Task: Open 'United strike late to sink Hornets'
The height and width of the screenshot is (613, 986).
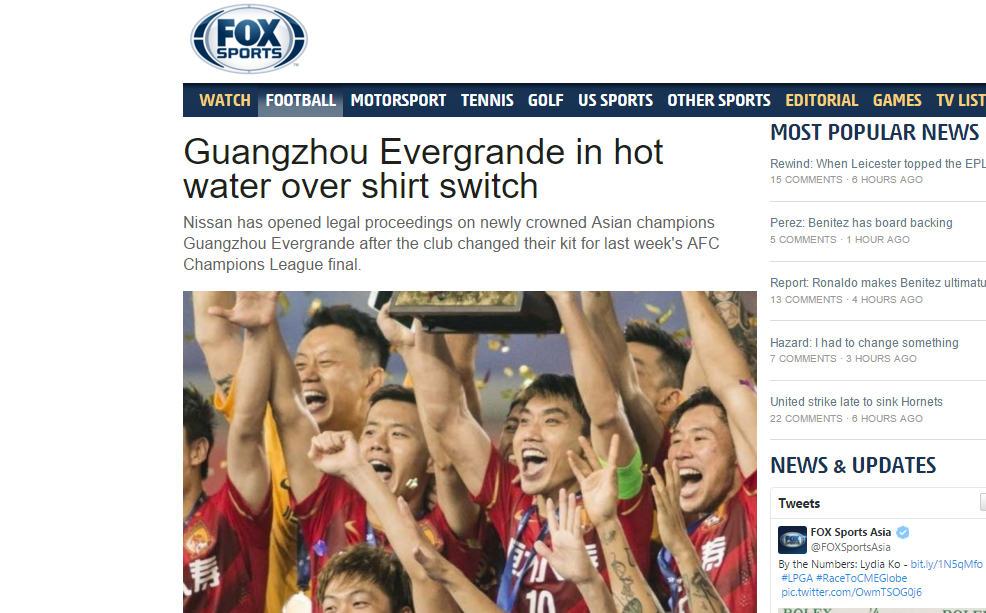Action: point(856,402)
